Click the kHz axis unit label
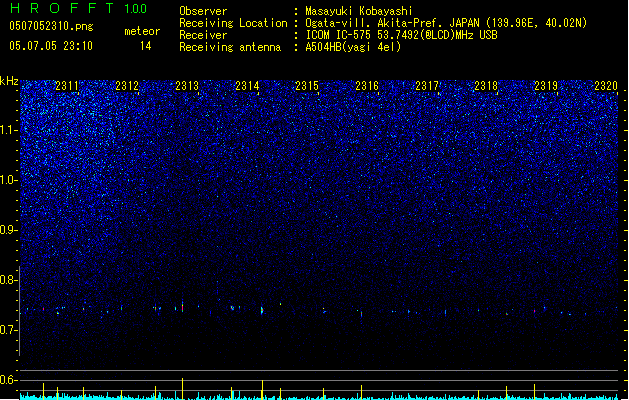Image resolution: width=629 pixels, height=400 pixels. pyautogui.click(x=9, y=81)
